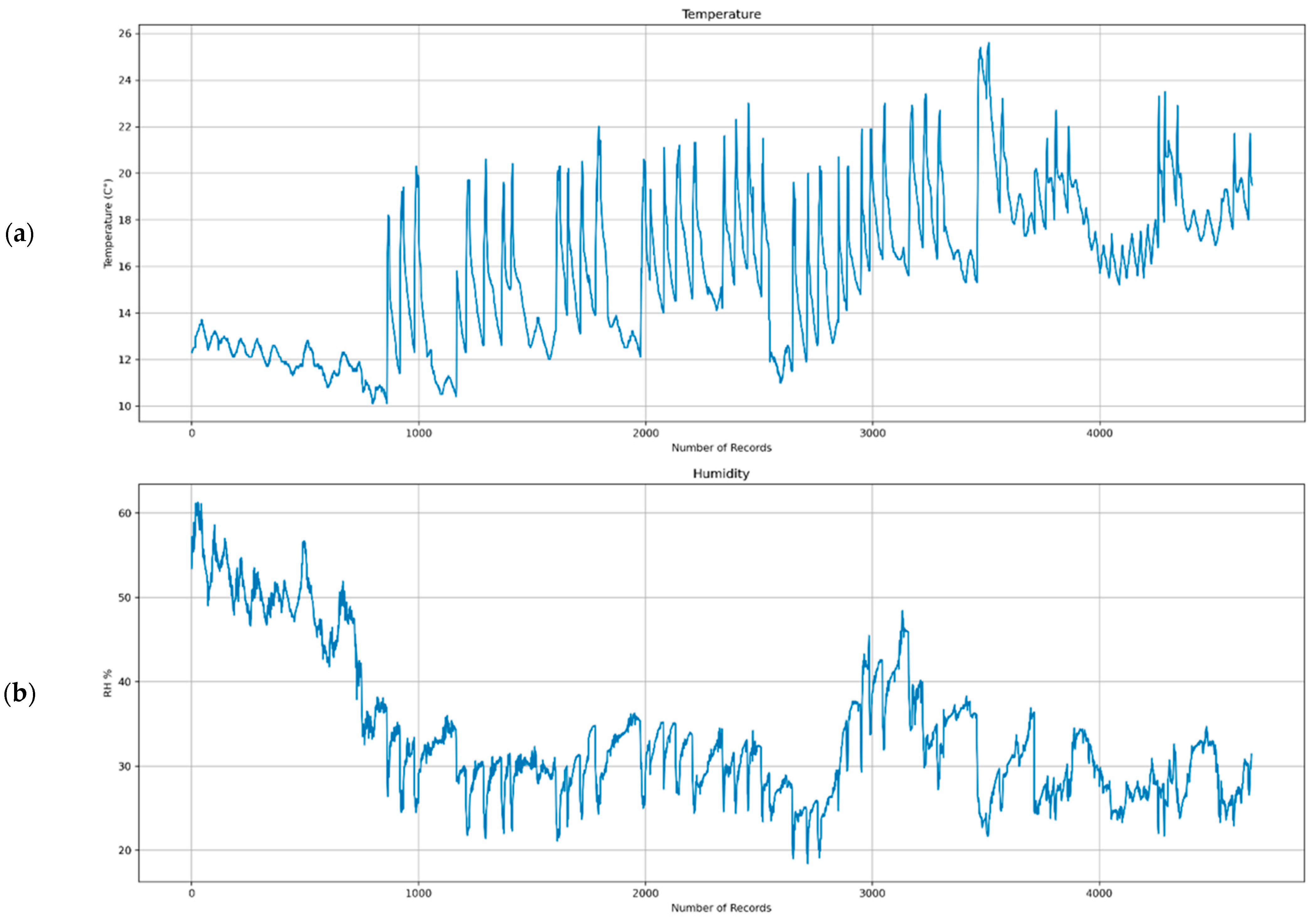
Task: Click the subplot label (b)
Action: point(19,694)
